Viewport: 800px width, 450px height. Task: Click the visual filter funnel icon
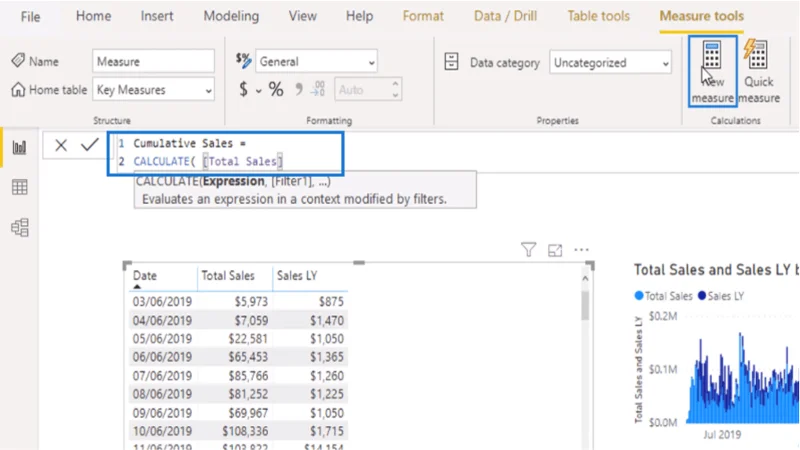coord(529,250)
